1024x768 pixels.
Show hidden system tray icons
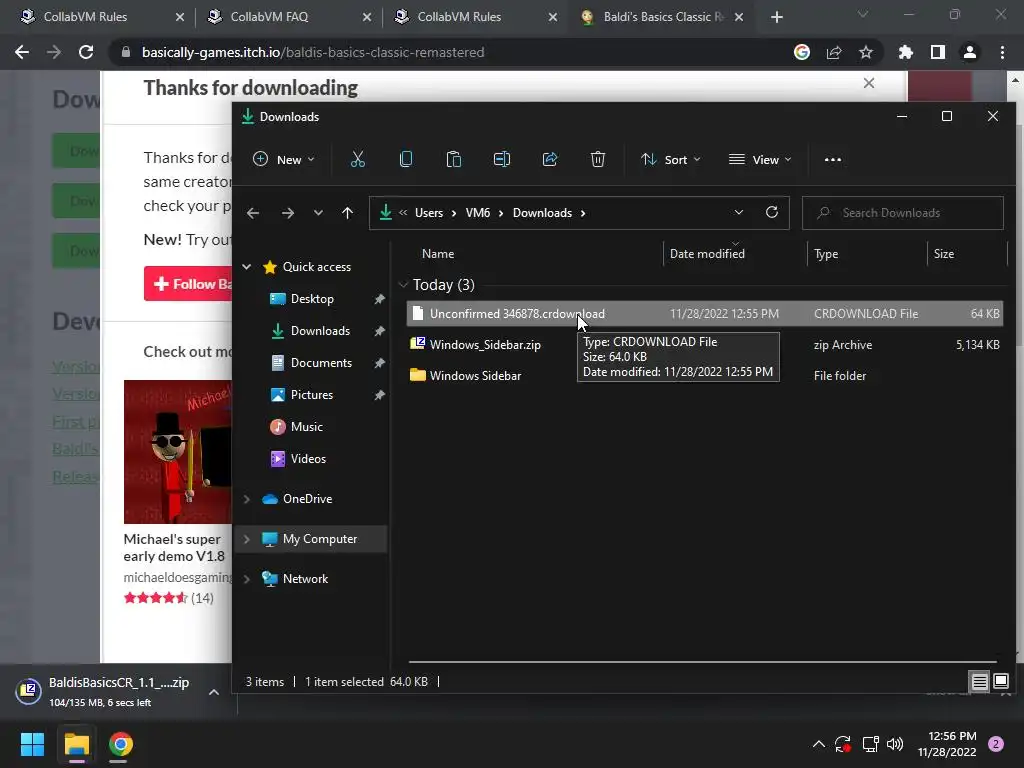coord(818,744)
